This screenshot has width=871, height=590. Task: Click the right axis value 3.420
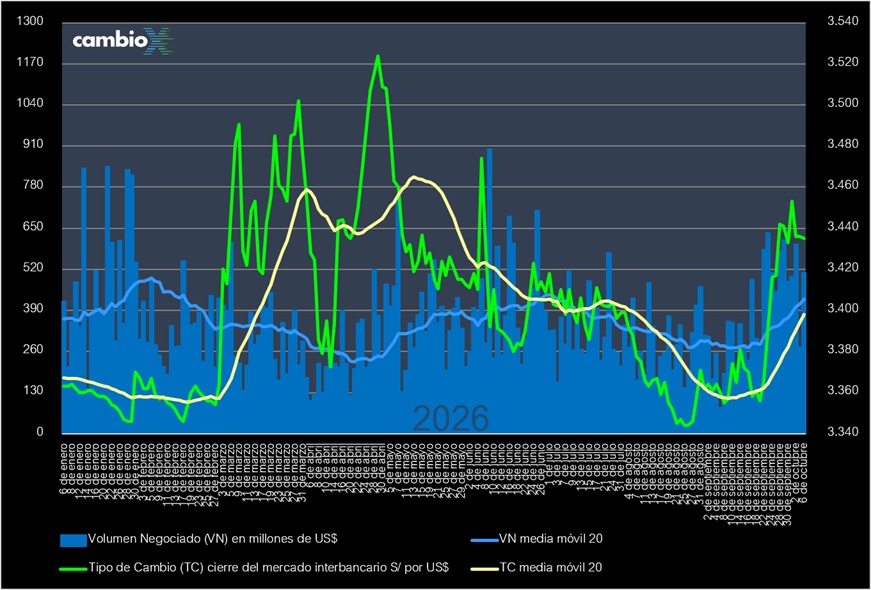843,268
